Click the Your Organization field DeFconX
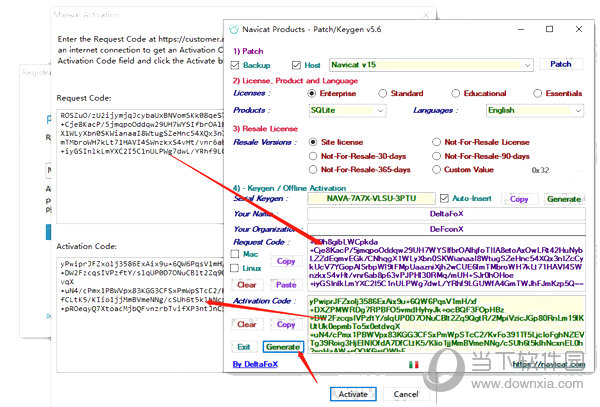Screen dimensions: 600x407 click(x=446, y=229)
